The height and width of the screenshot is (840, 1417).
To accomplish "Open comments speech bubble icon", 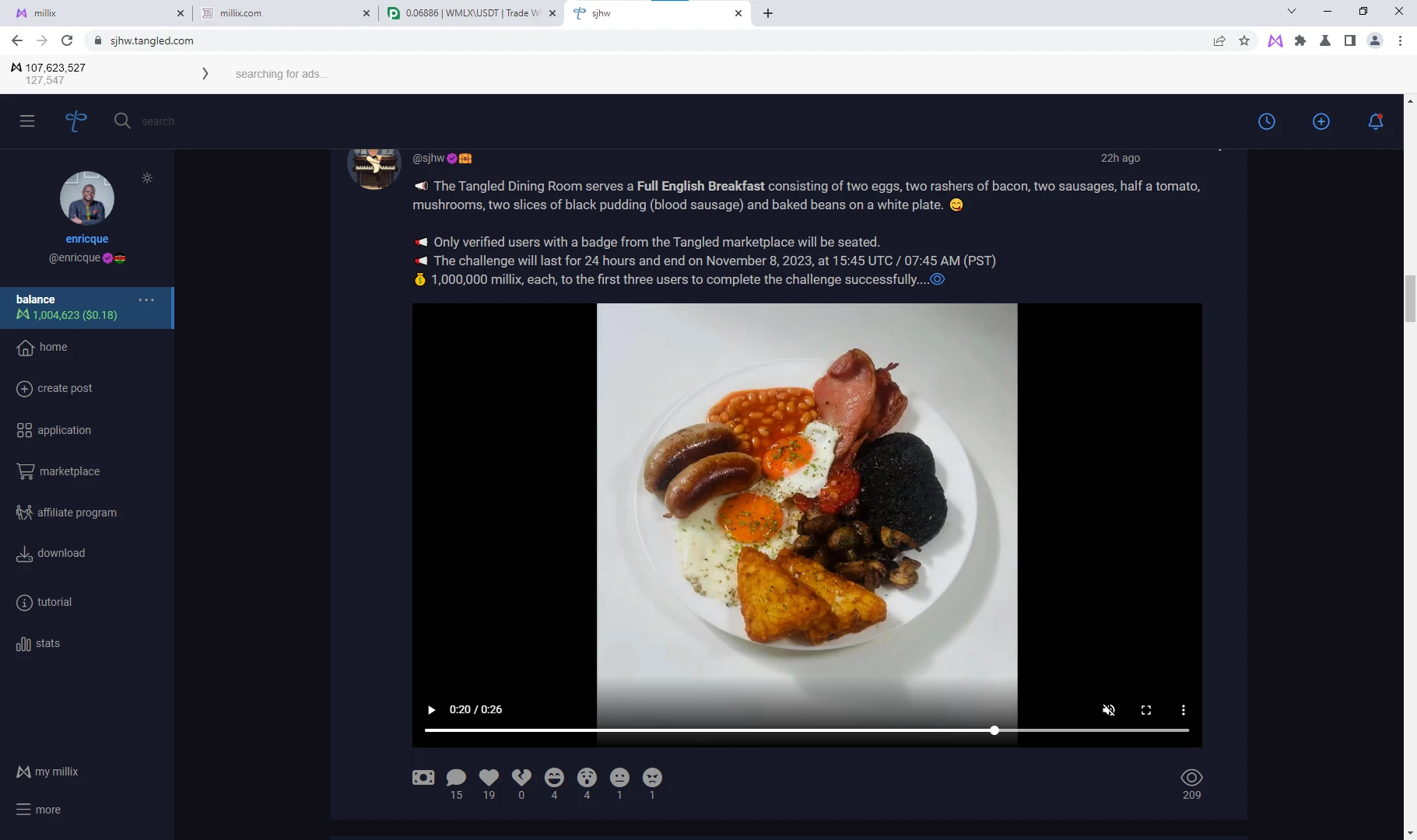I will coord(456,777).
